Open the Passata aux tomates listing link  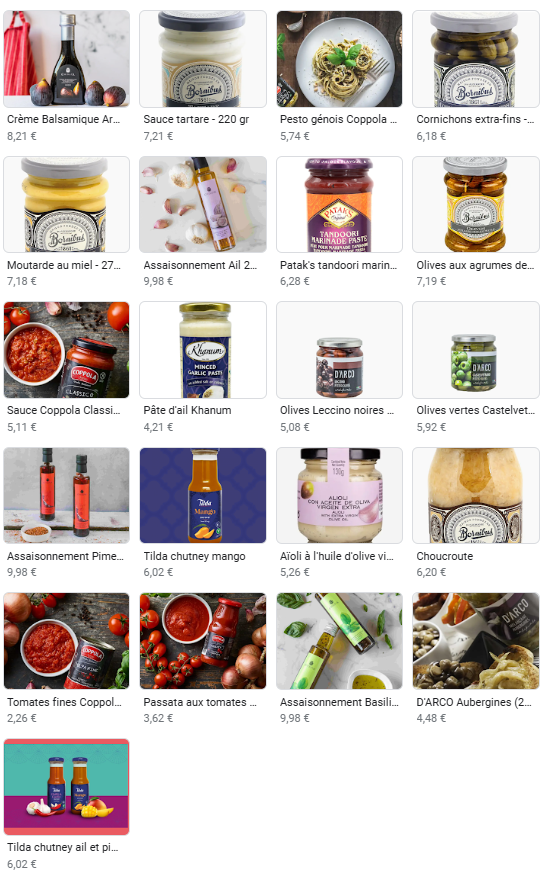tap(200, 702)
